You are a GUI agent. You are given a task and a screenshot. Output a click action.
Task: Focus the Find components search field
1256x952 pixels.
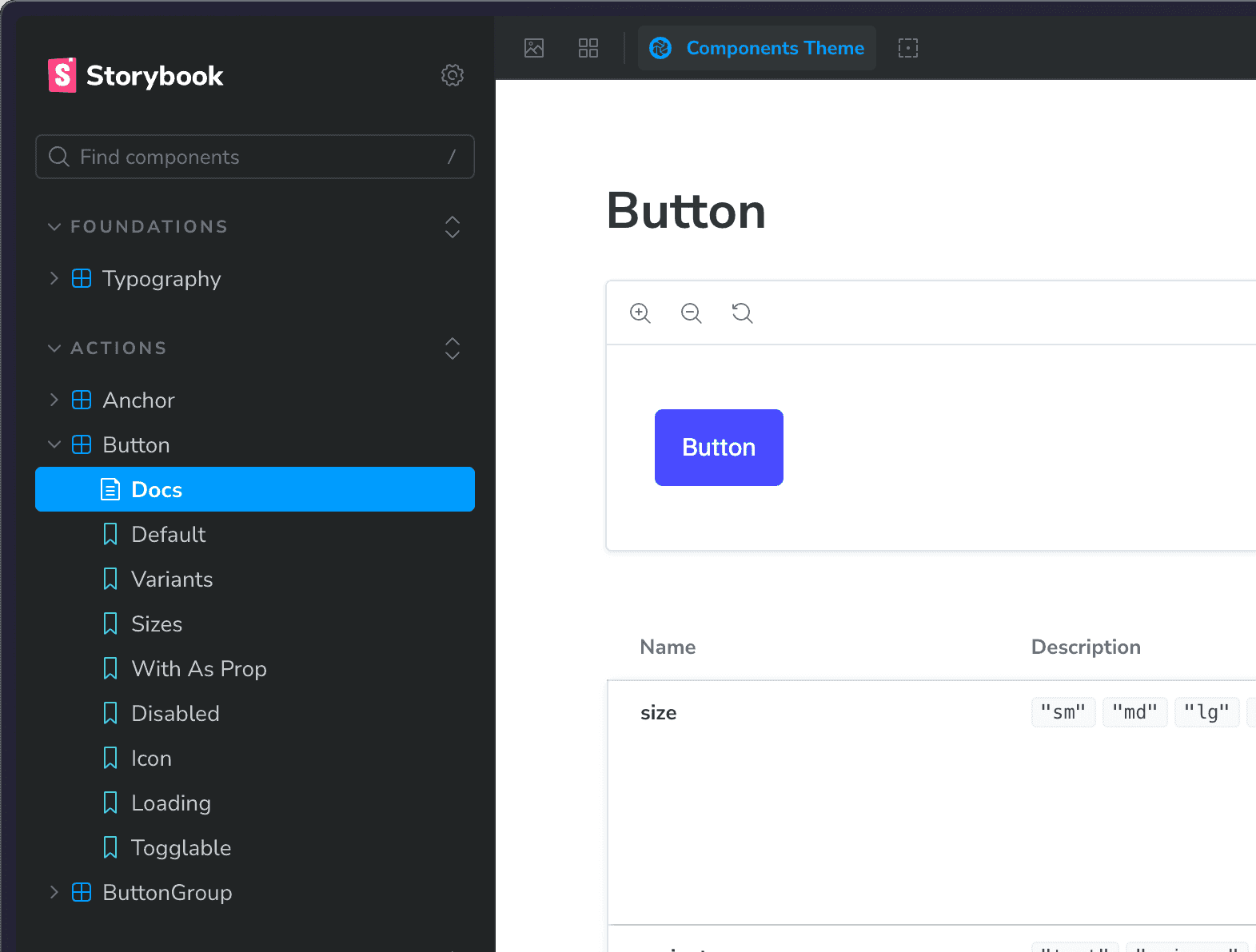pos(256,157)
